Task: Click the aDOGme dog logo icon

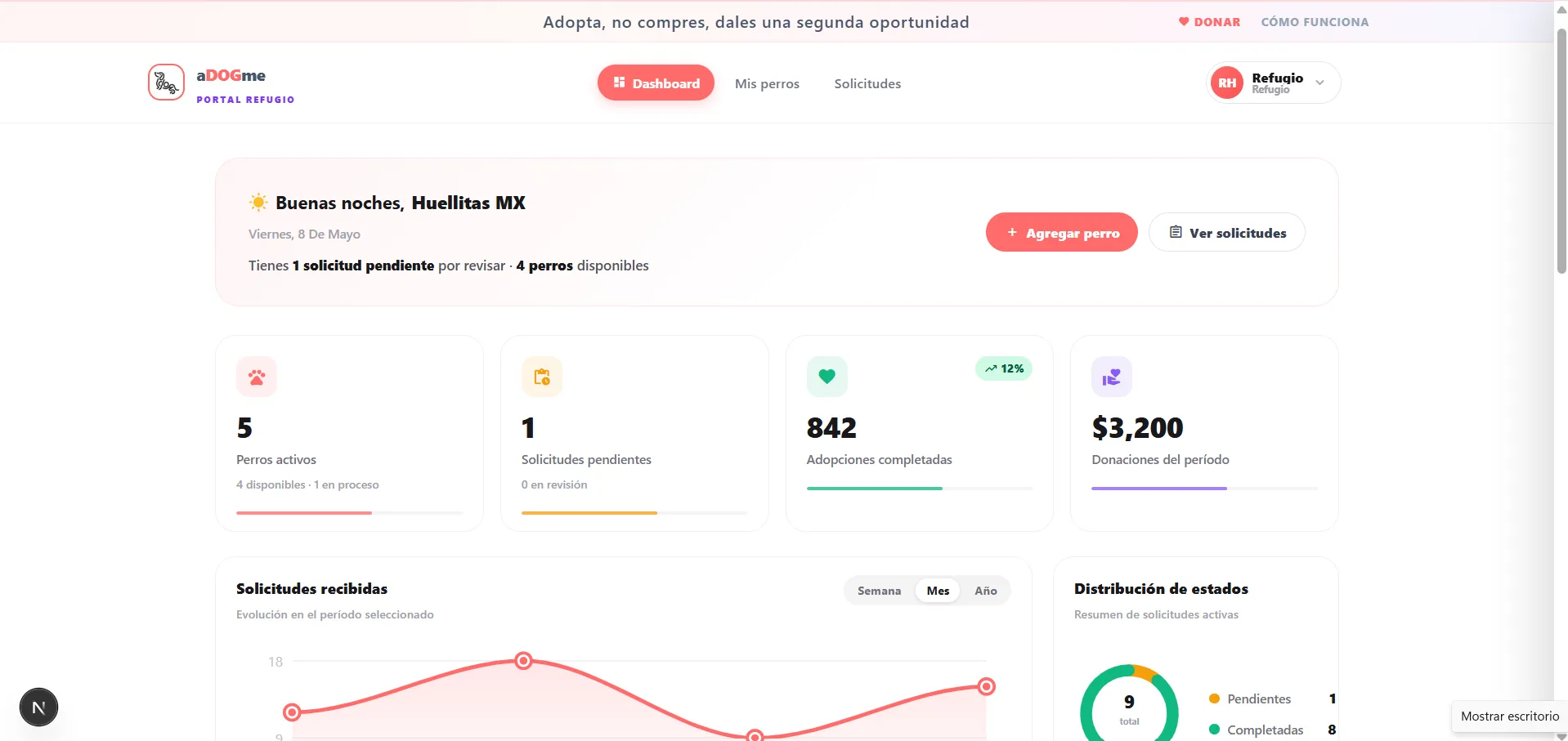Action: coord(166,83)
